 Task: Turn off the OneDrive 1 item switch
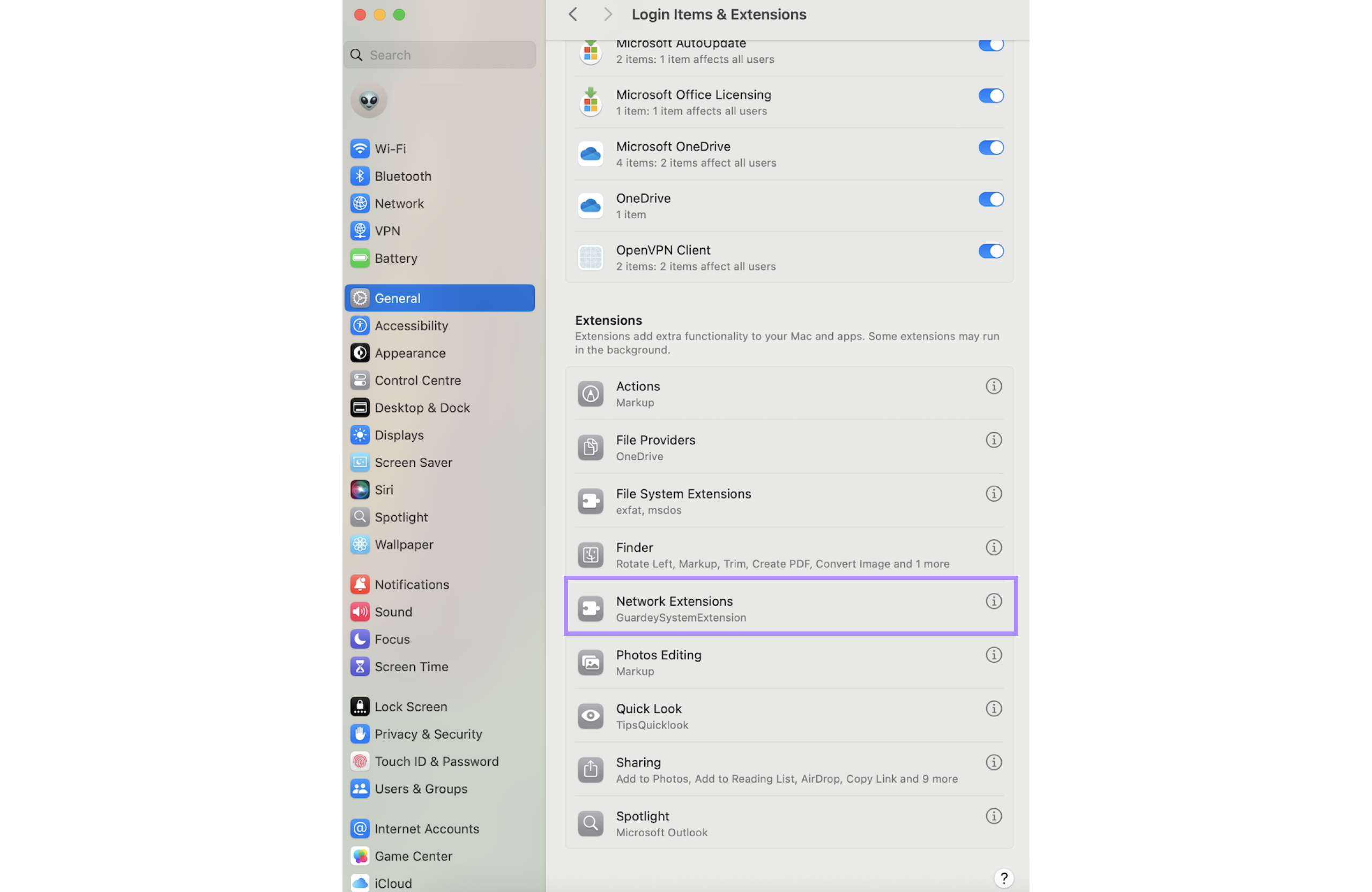click(991, 199)
